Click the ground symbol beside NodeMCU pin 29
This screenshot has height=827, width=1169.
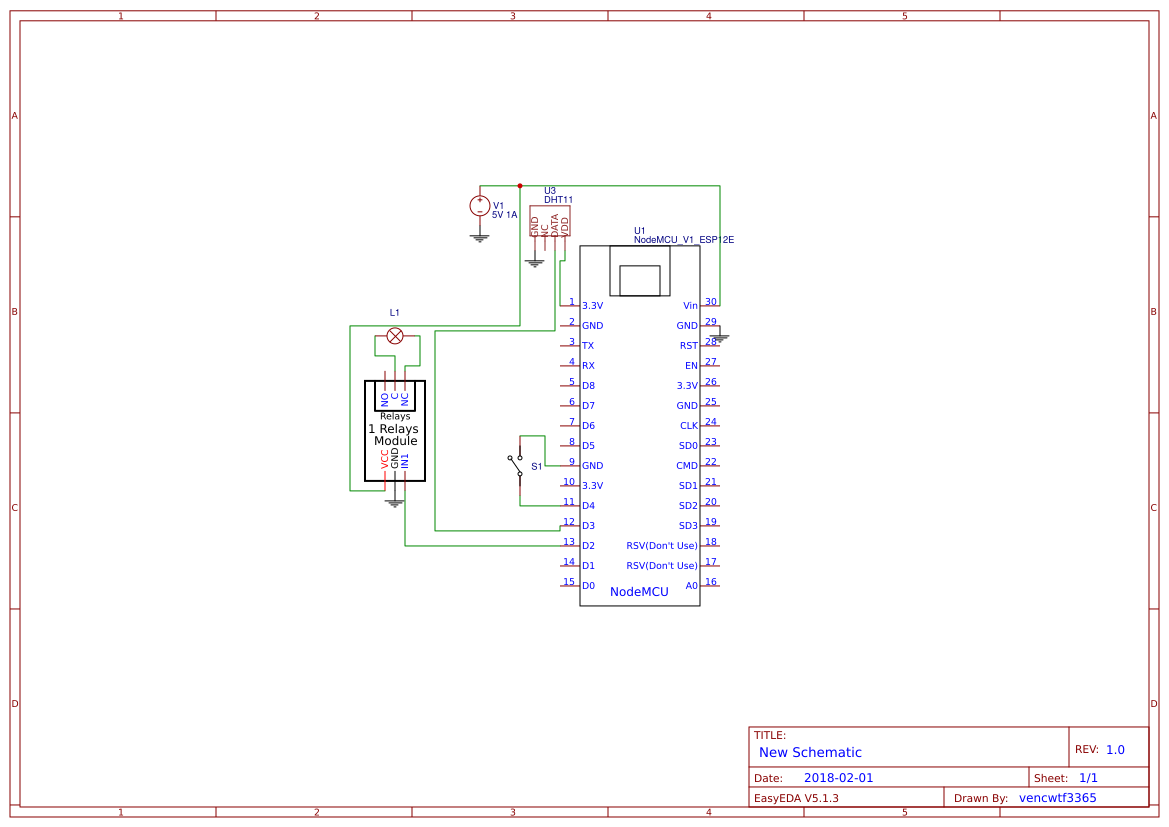(x=719, y=338)
